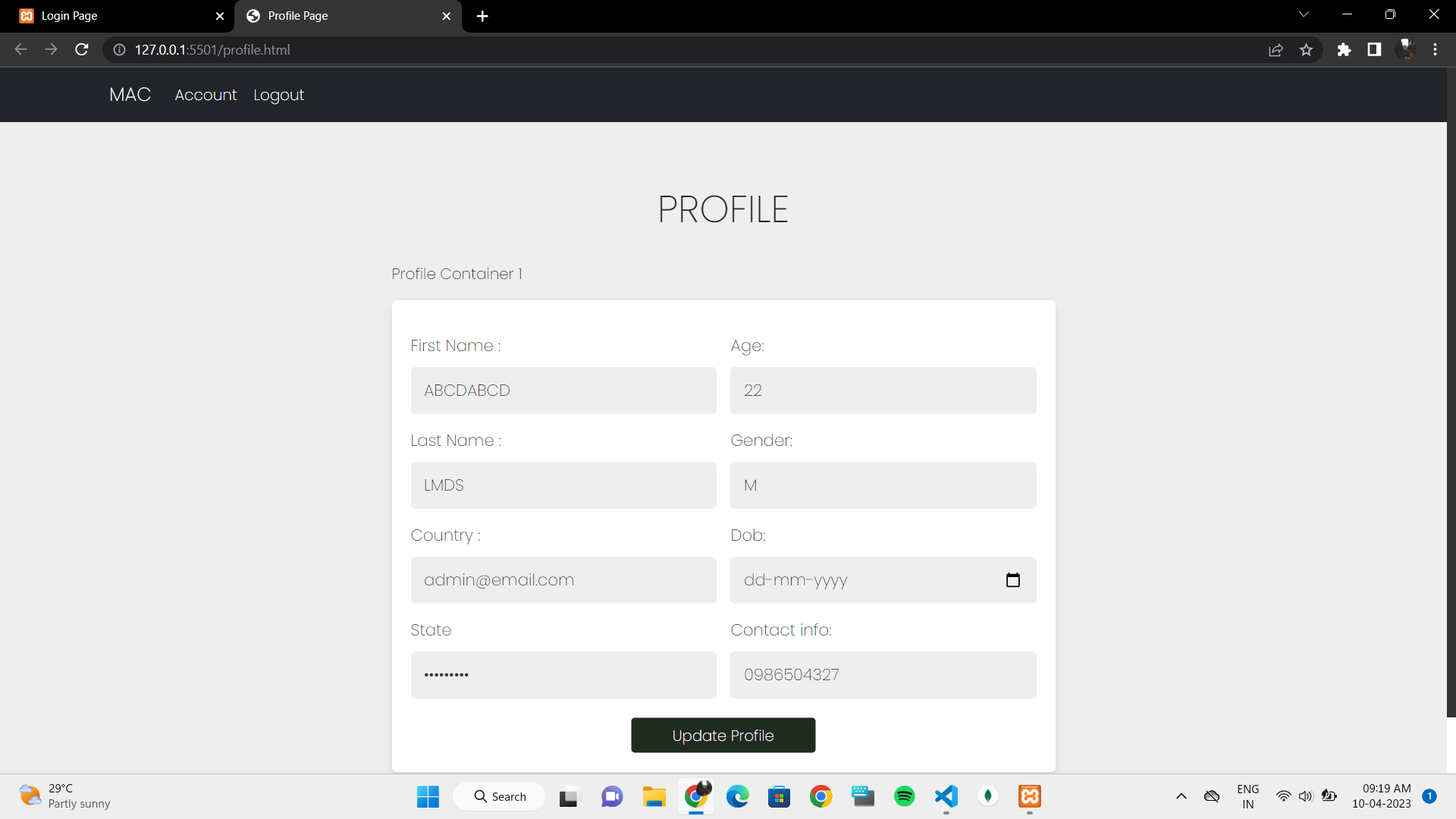This screenshot has width=1456, height=819.
Task: Launch Visual Studio Code from the taskbar
Action: [x=945, y=796]
